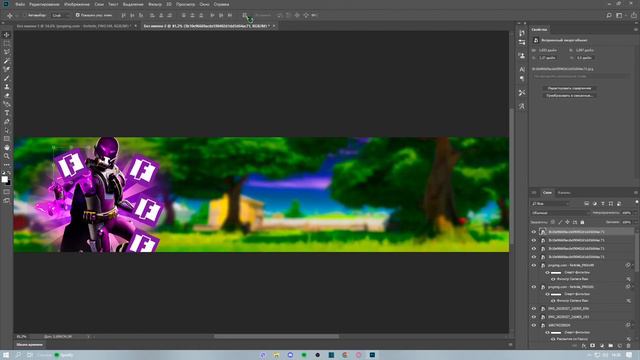Open Photoshop search
Screen dimensions: 640x360
coord(609,15)
